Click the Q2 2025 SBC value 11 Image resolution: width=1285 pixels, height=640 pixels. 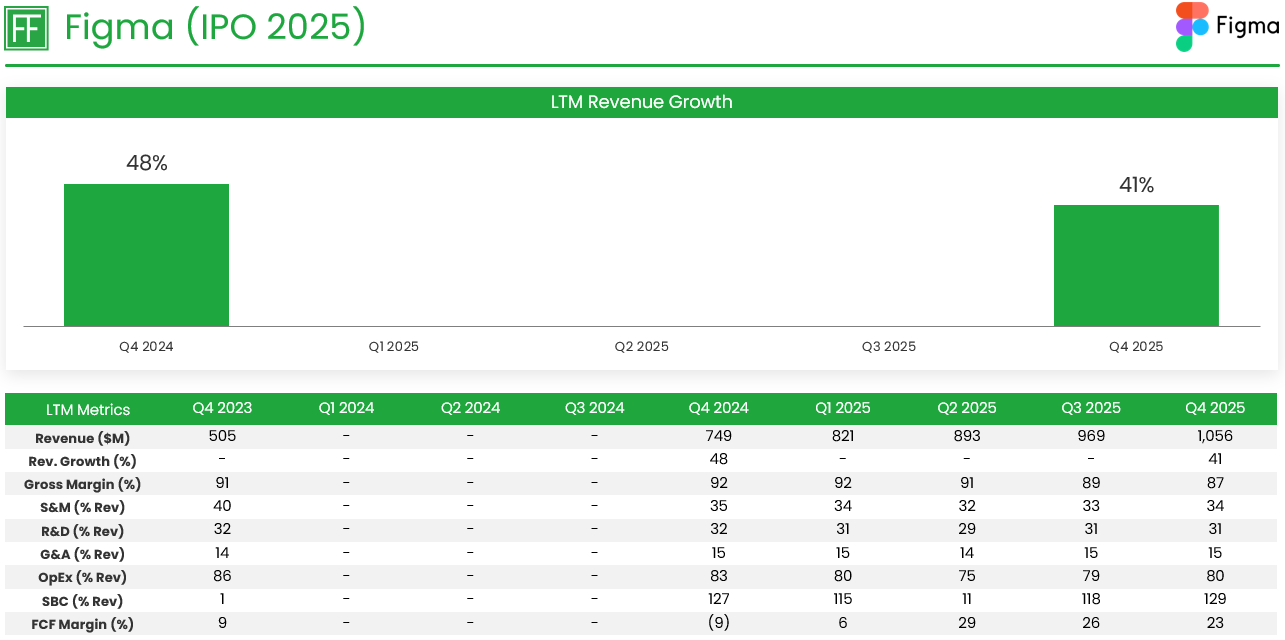tap(966, 599)
